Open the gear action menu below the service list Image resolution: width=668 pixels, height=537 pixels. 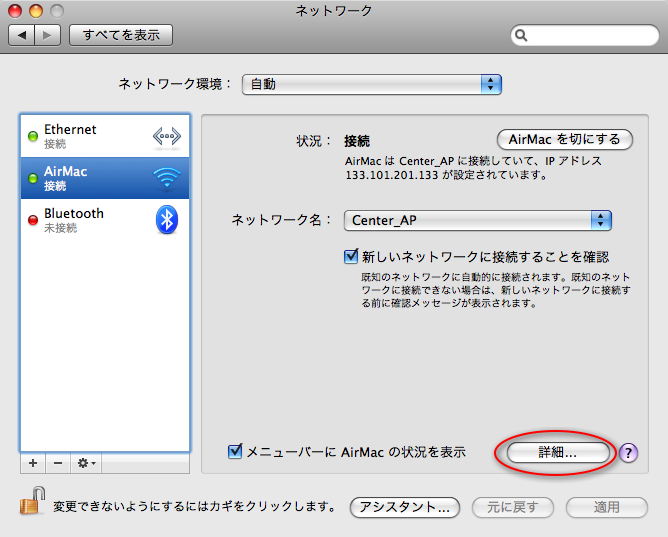coord(86,463)
